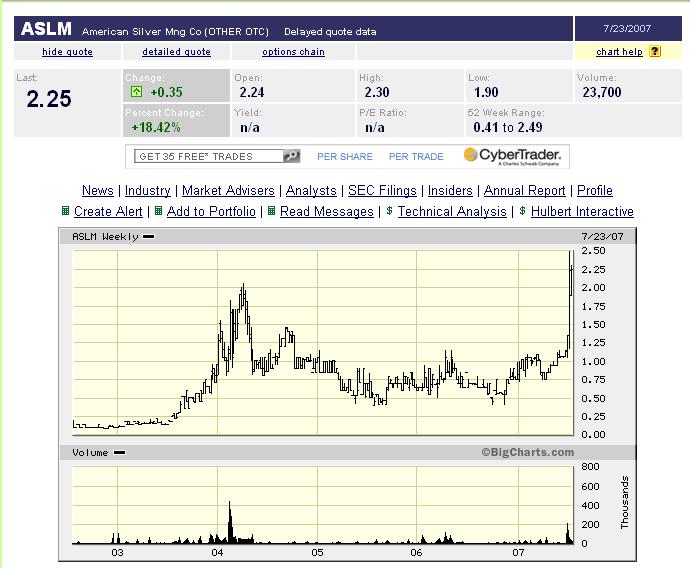Click the Create Alert link
Viewport: 690px width, 568px height.
108,211
